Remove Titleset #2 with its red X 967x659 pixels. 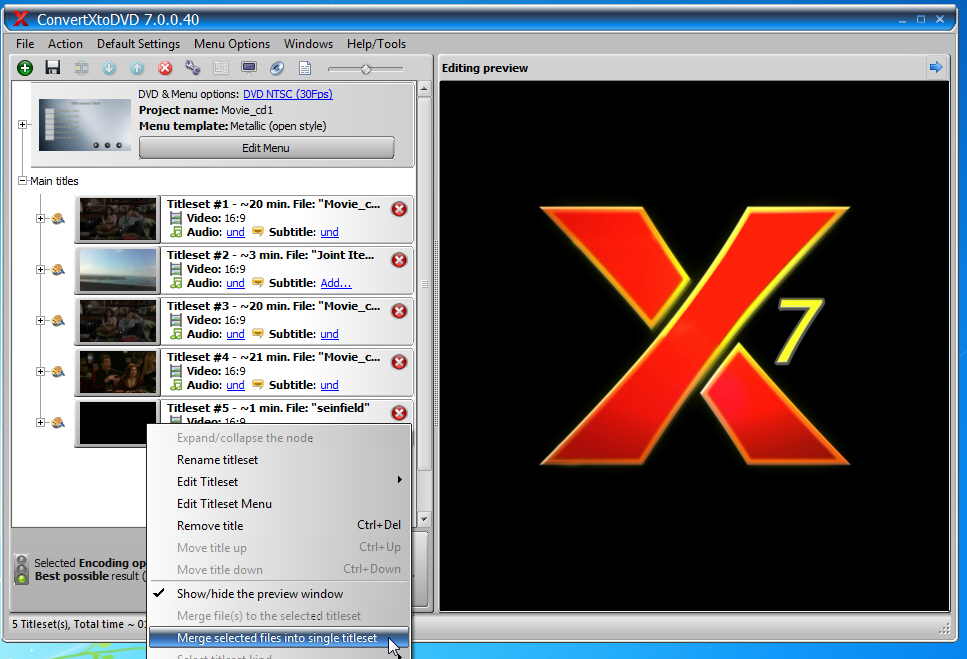pos(399,260)
